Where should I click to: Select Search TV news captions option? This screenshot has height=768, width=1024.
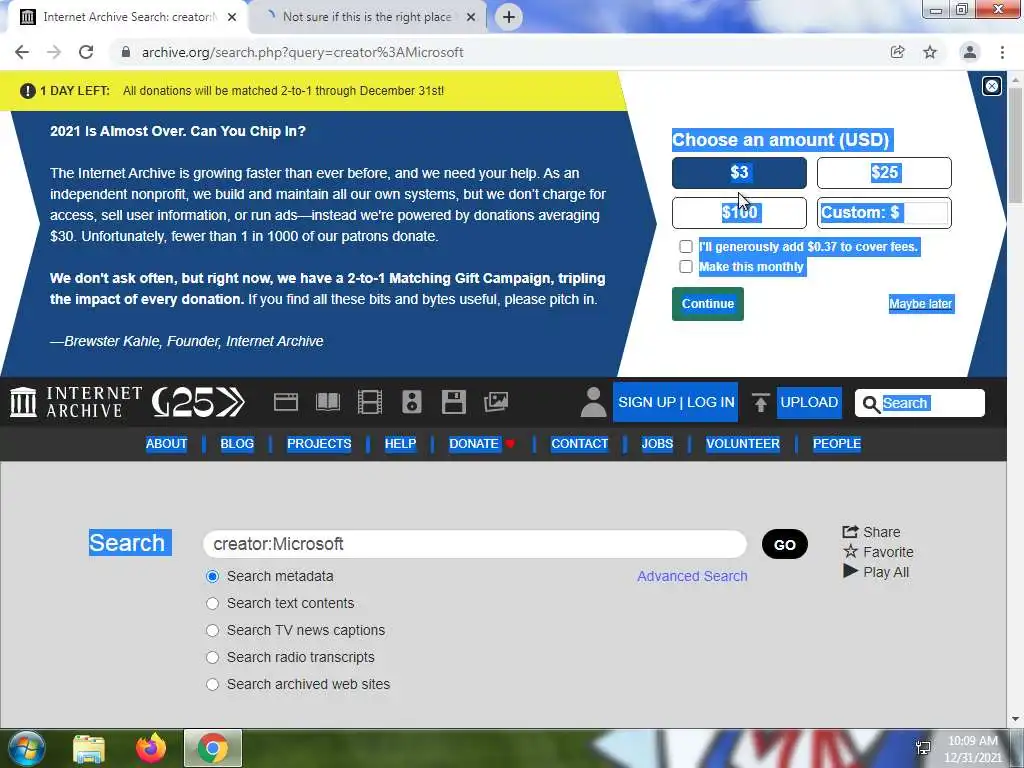212,630
